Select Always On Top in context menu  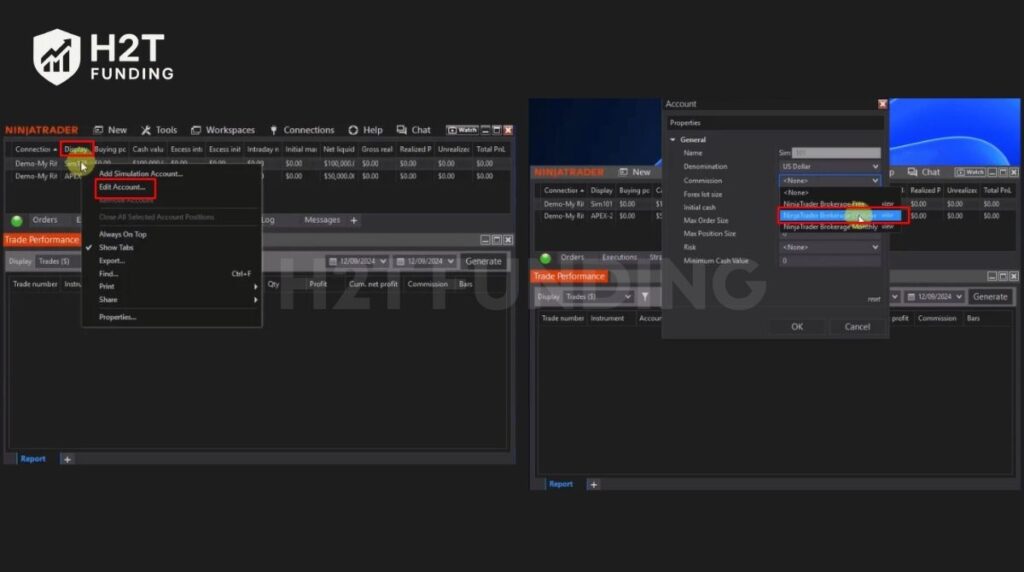click(123, 234)
